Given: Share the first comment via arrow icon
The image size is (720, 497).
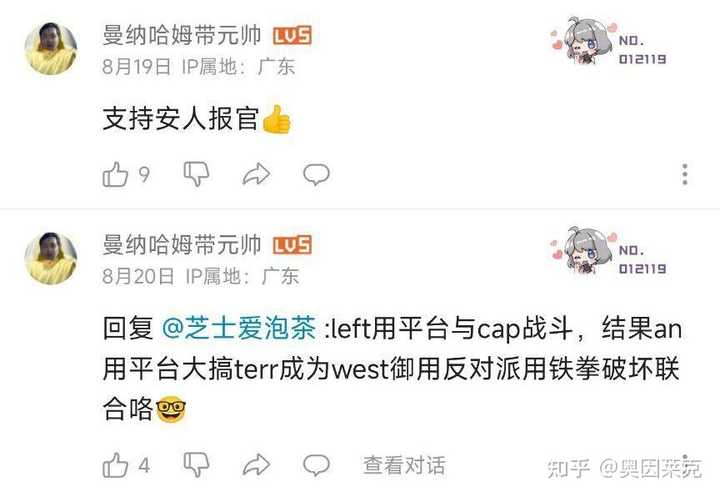Looking at the screenshot, I should tap(256, 175).
